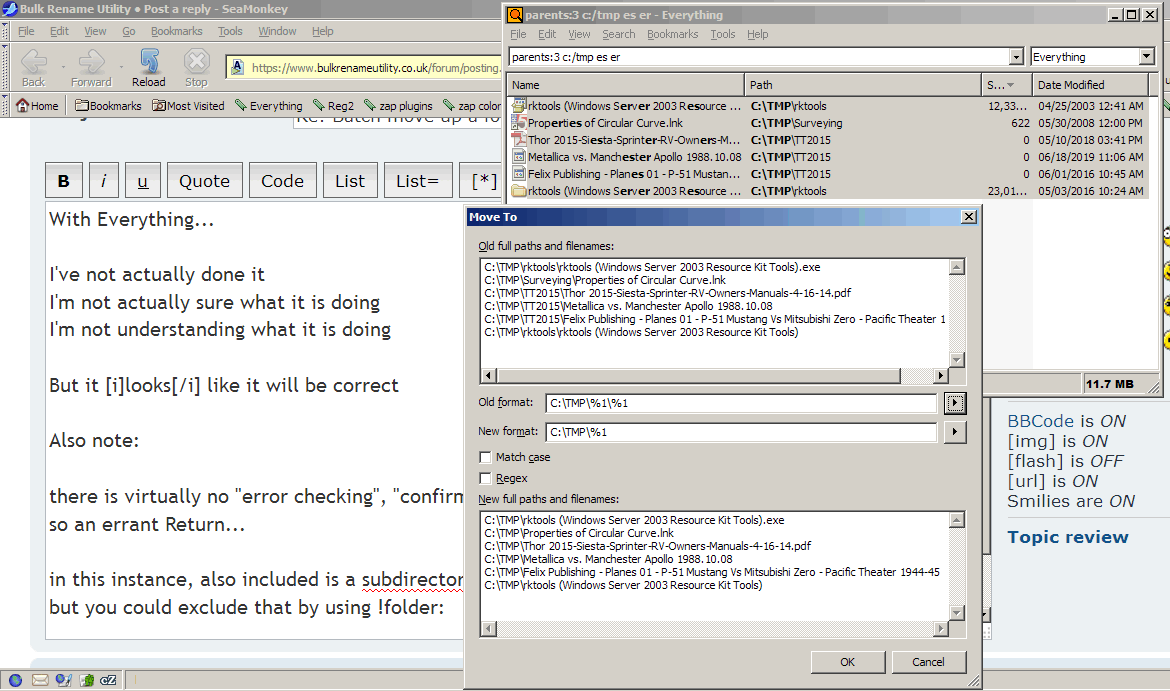Open Tools menu in SeaMonkey

click(x=230, y=31)
